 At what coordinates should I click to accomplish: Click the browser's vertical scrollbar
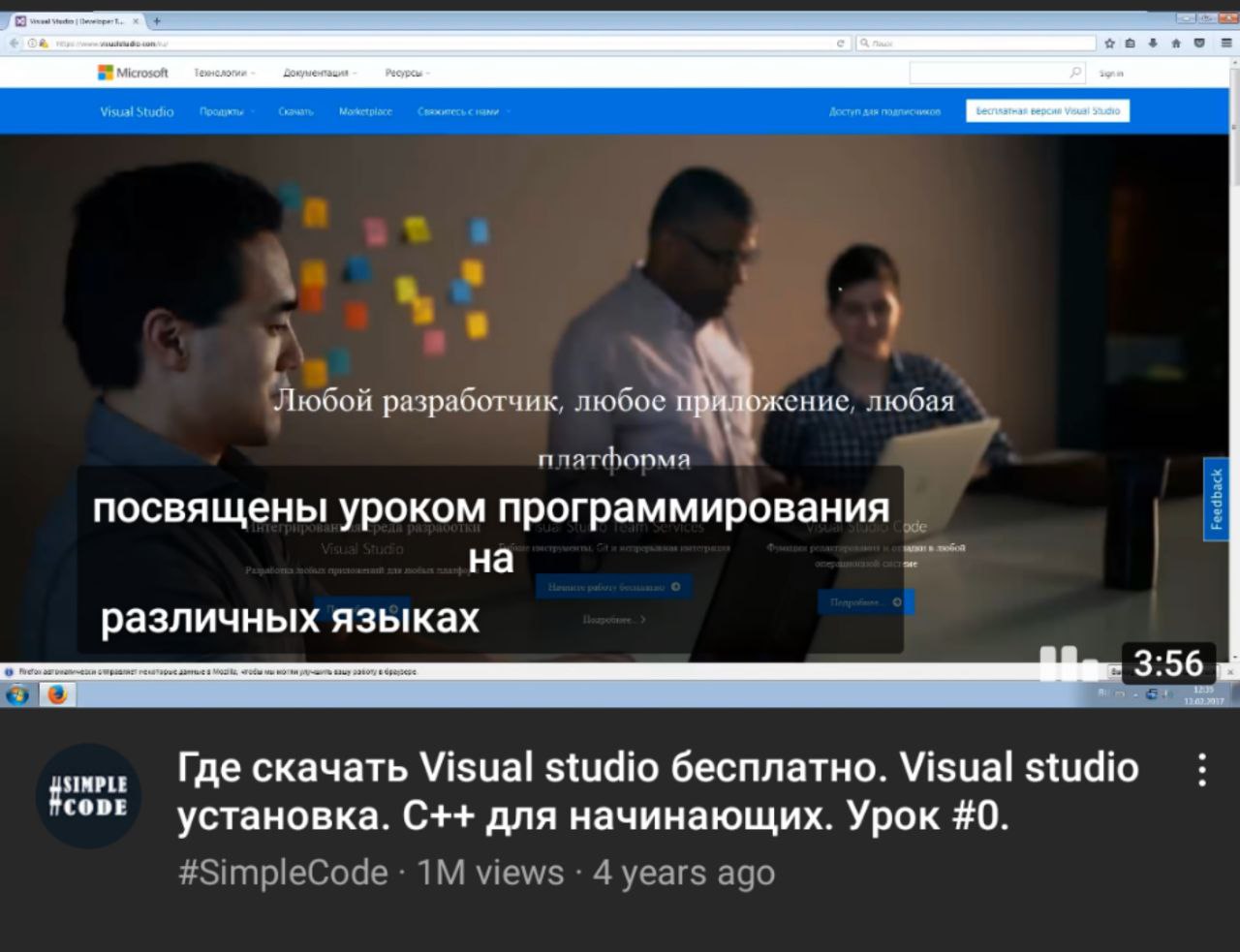[1234, 358]
